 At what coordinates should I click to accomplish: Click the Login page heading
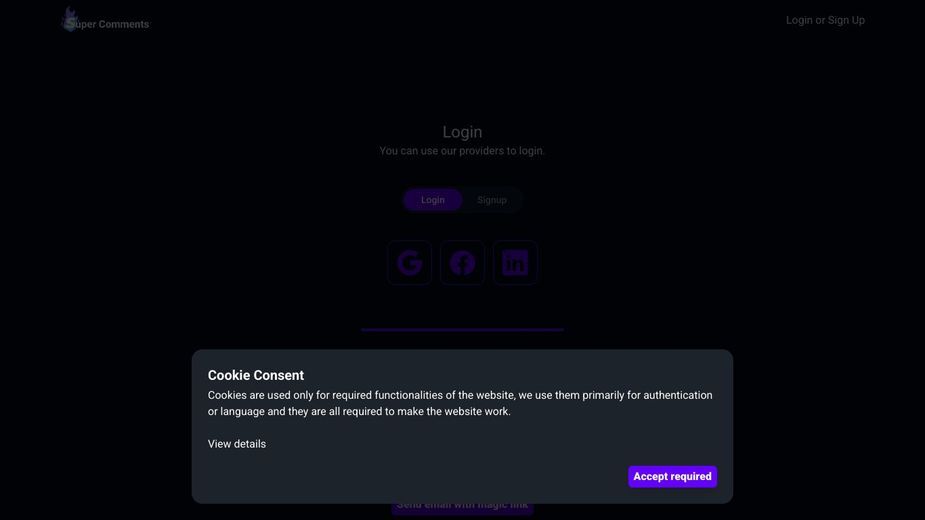pos(462,132)
